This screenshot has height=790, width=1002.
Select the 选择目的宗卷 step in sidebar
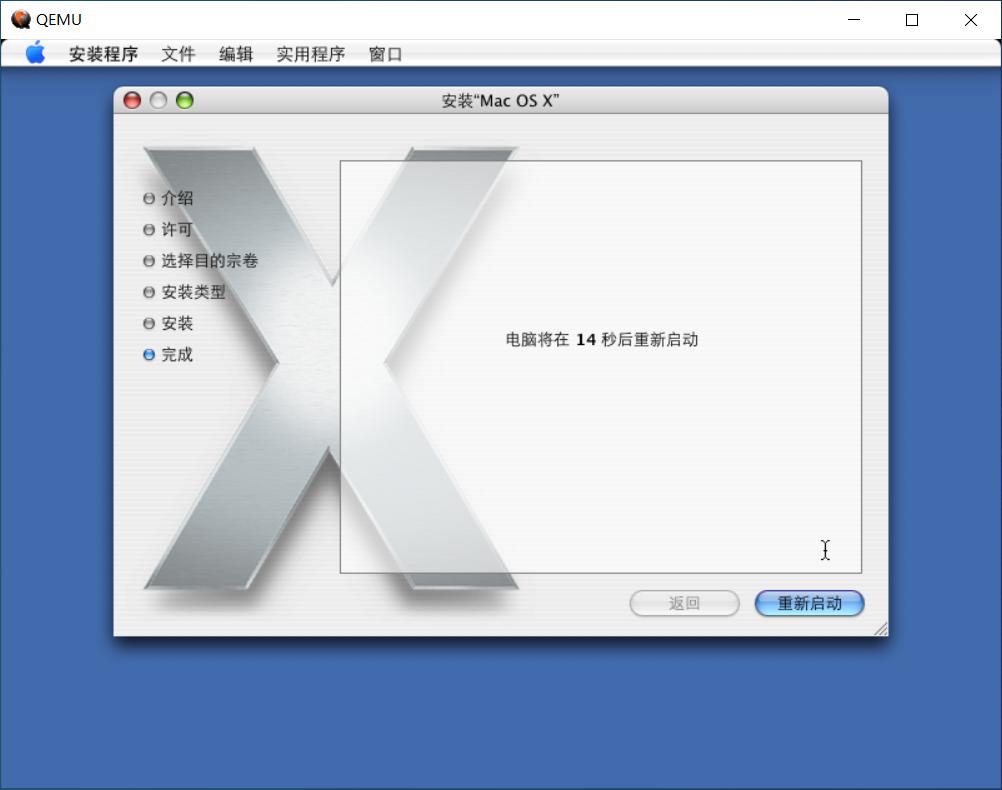point(210,261)
